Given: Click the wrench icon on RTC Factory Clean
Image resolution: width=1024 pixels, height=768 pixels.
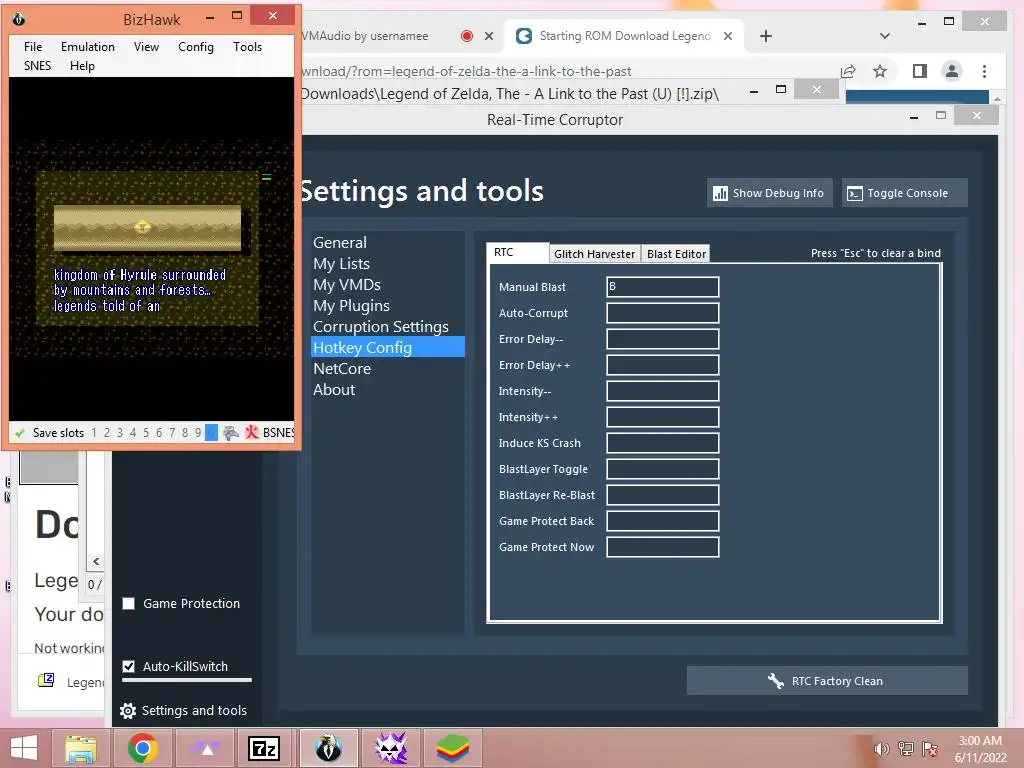Looking at the screenshot, I should click(x=776, y=681).
